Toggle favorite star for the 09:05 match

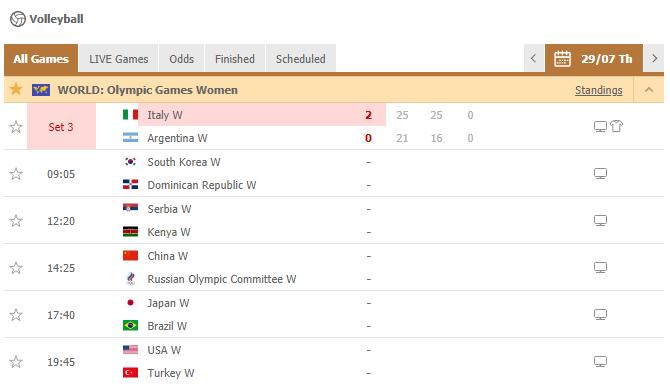[x=16, y=174]
